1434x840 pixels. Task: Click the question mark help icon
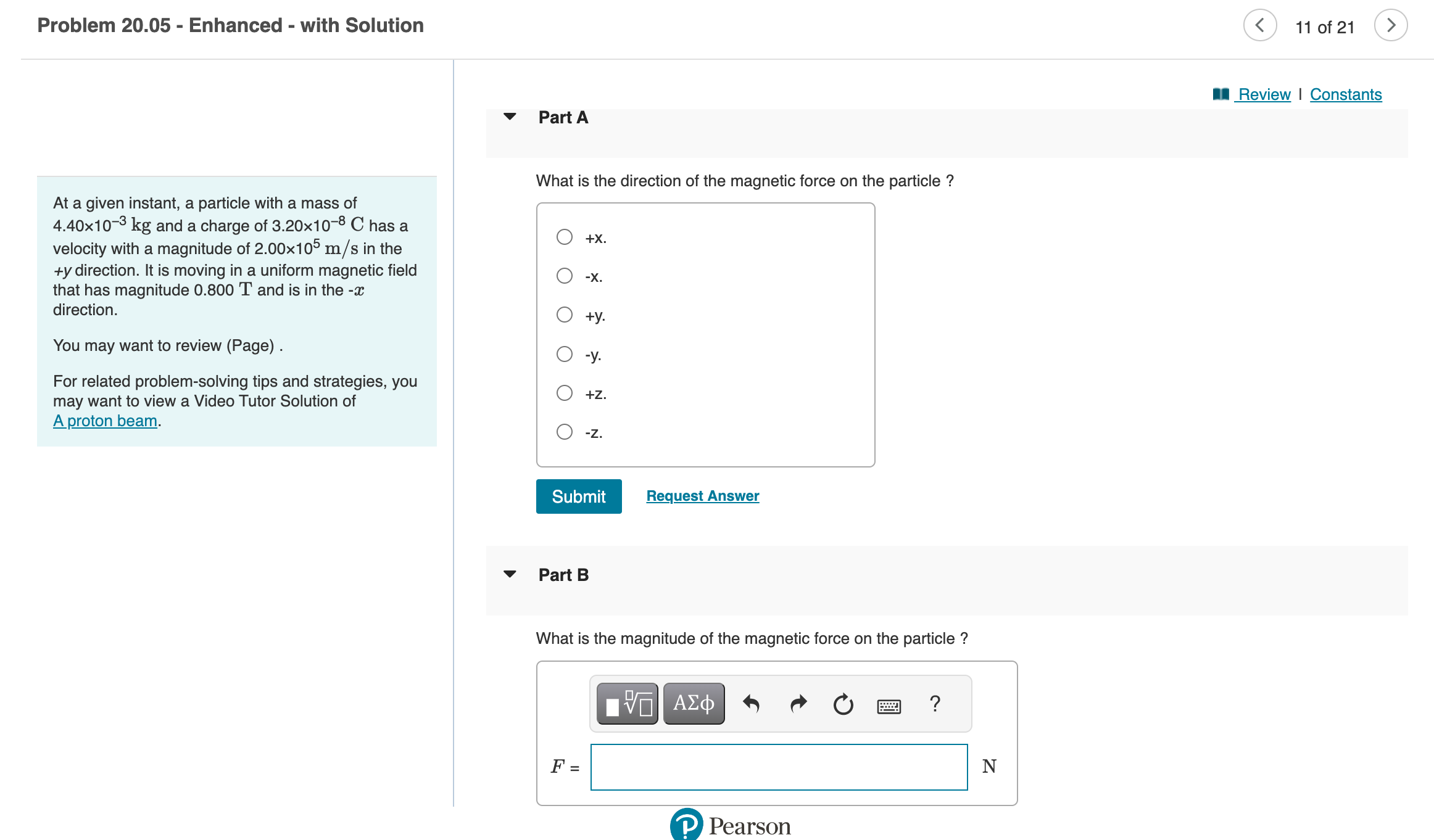935,703
